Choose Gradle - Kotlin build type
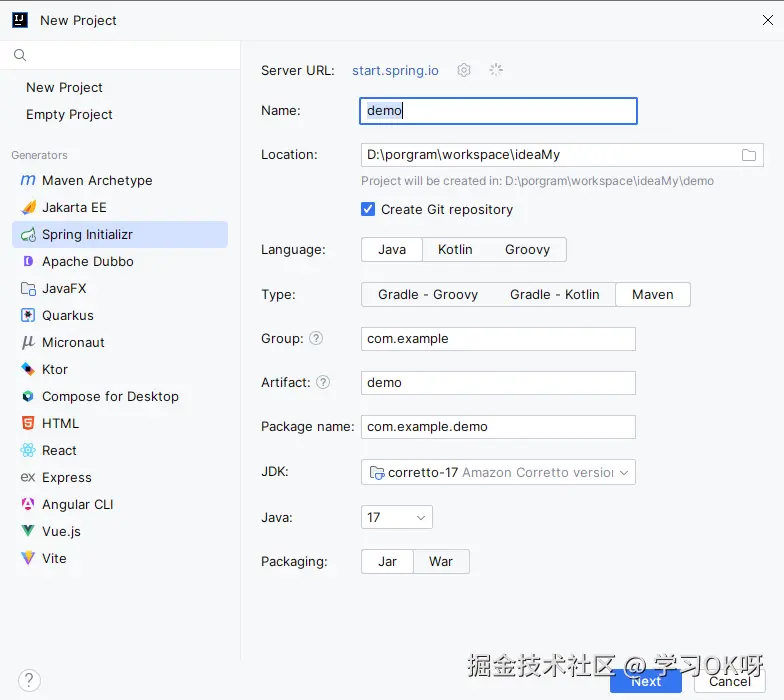Image resolution: width=784 pixels, height=700 pixels. tap(554, 294)
